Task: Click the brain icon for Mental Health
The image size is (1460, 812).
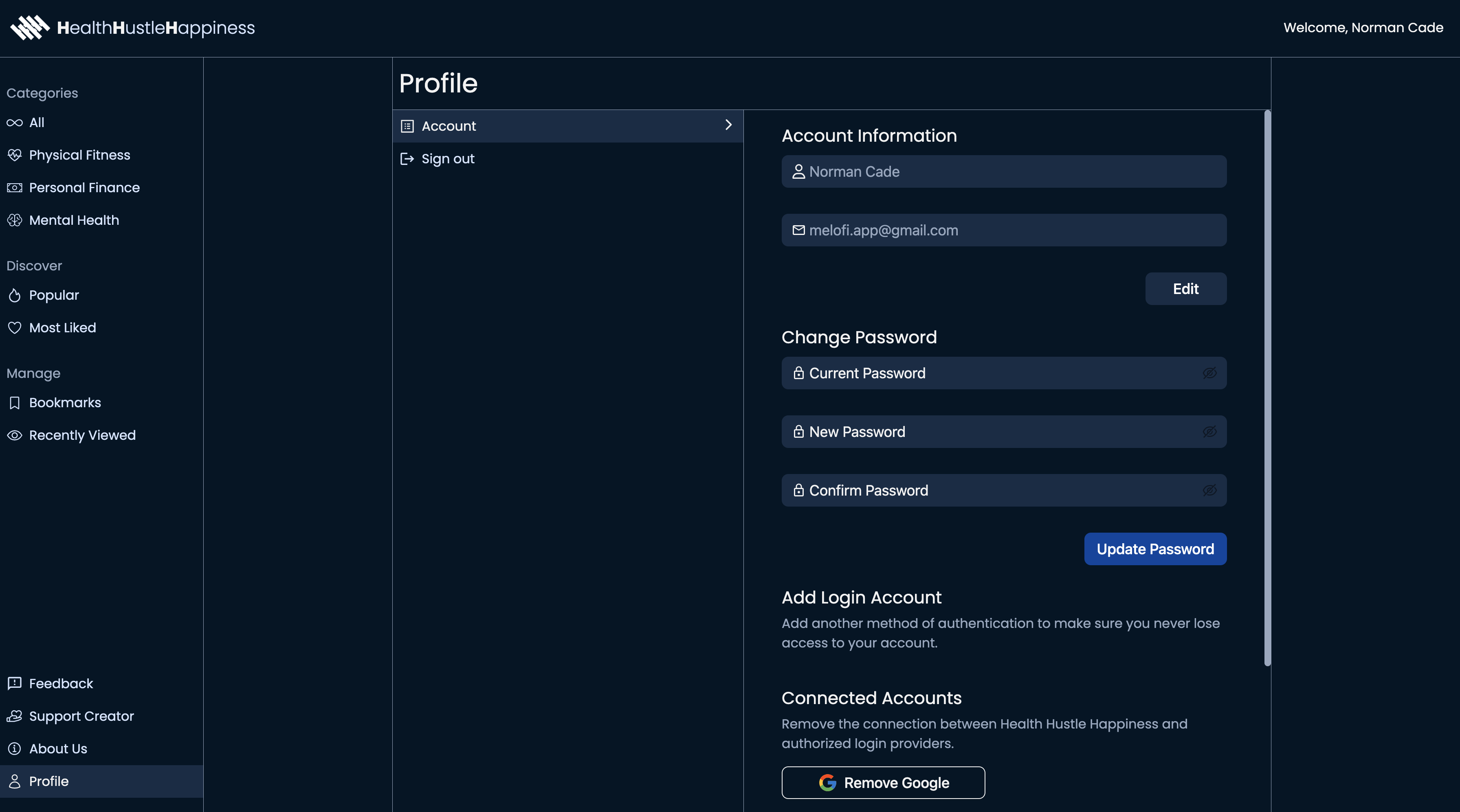Action: pos(15,220)
